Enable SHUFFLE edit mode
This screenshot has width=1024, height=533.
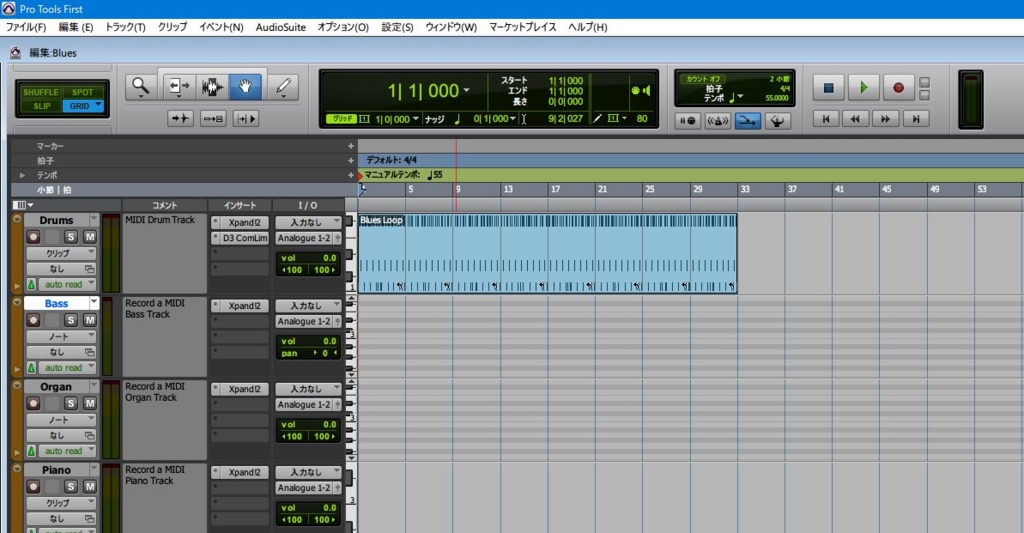coord(40,92)
